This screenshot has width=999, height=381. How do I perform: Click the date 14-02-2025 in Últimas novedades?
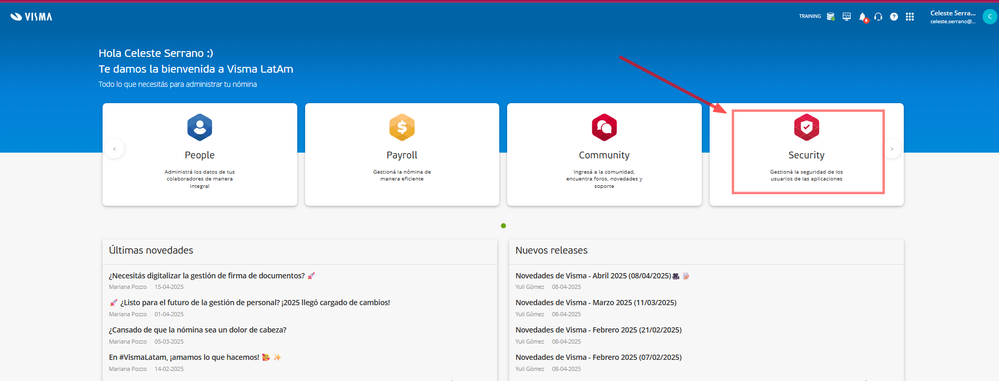coord(169,368)
